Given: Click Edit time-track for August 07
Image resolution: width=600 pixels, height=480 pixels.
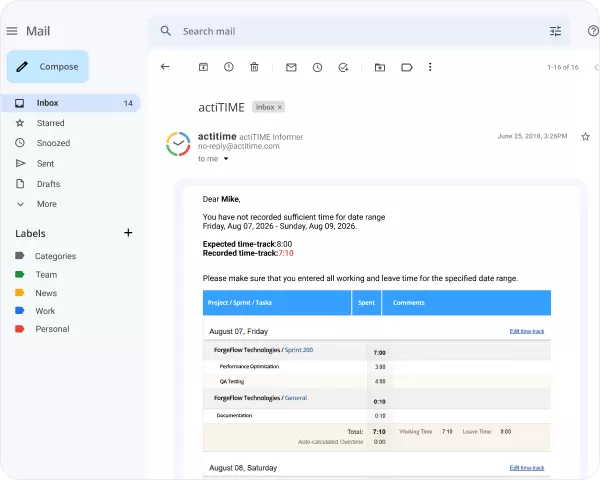Looking at the screenshot, I should pos(527,331).
